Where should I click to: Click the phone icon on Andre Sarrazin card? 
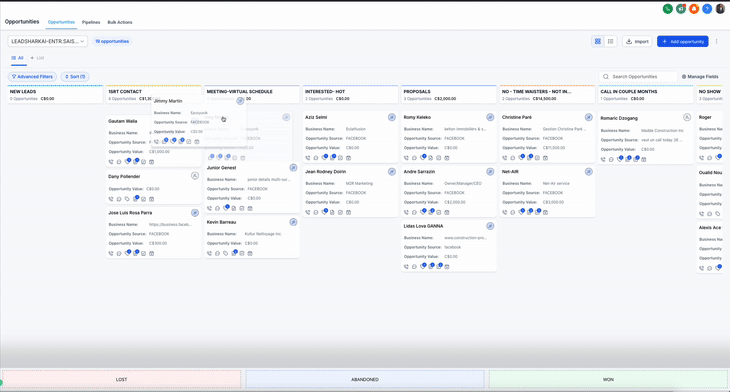coord(406,212)
